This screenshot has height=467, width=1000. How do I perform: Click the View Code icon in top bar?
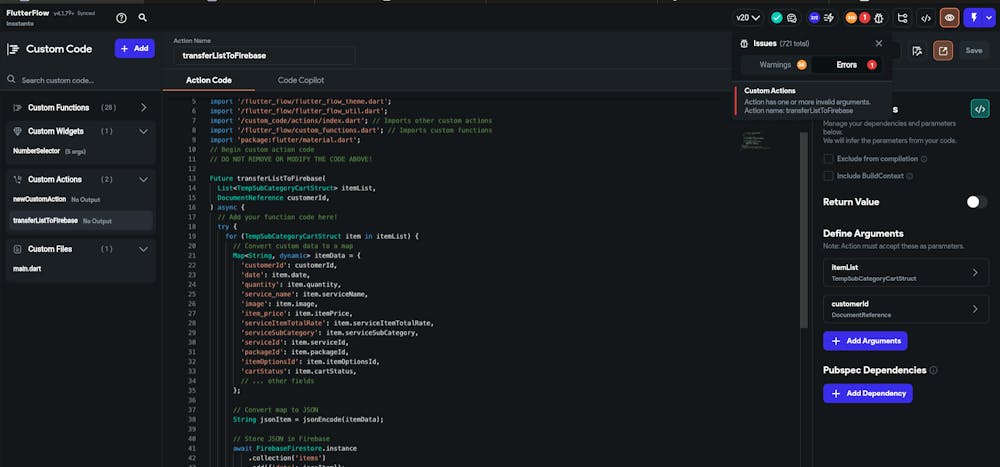click(926, 18)
